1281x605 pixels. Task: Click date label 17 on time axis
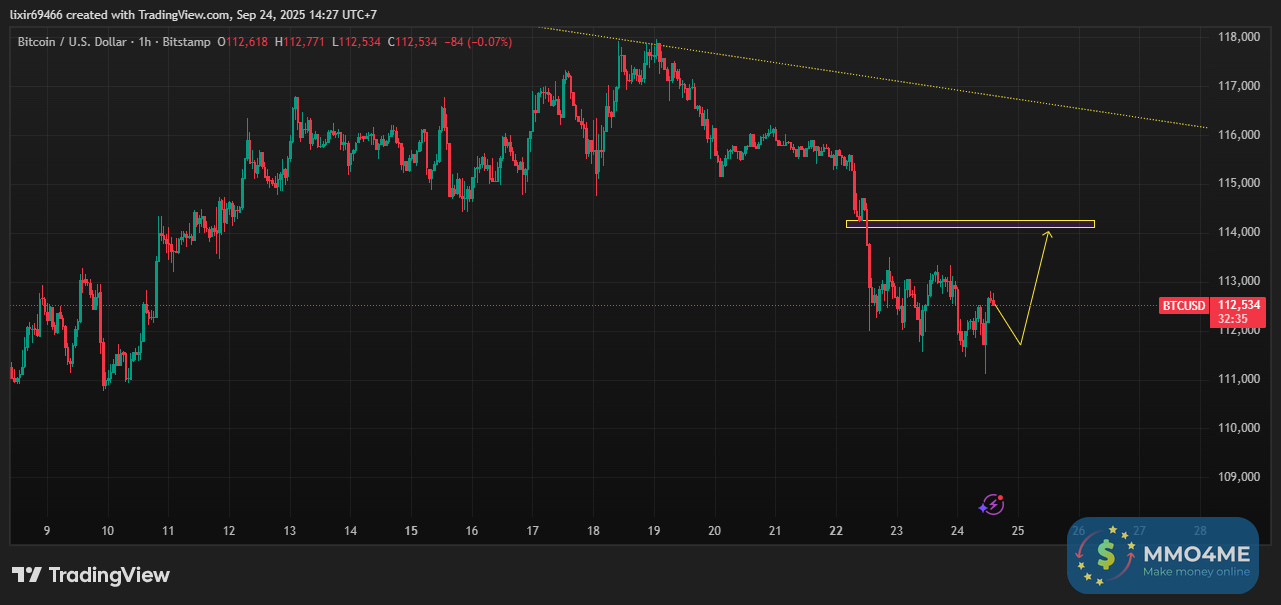[532, 531]
